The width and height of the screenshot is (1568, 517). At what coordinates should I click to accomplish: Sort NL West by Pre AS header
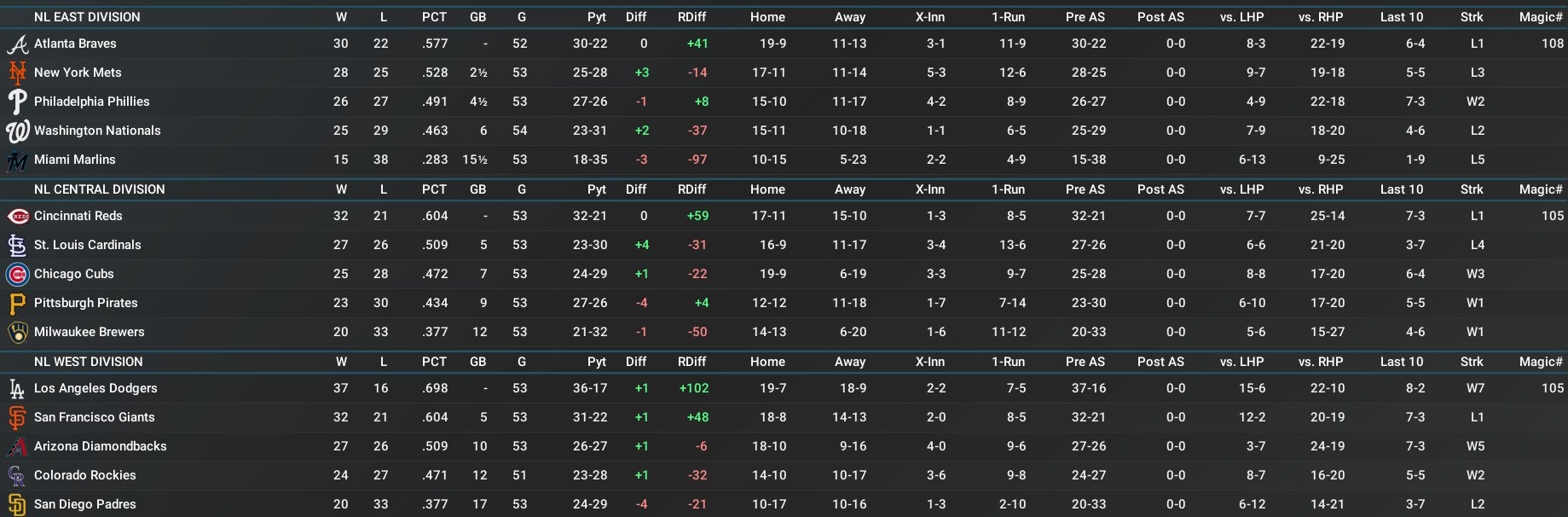click(1085, 362)
